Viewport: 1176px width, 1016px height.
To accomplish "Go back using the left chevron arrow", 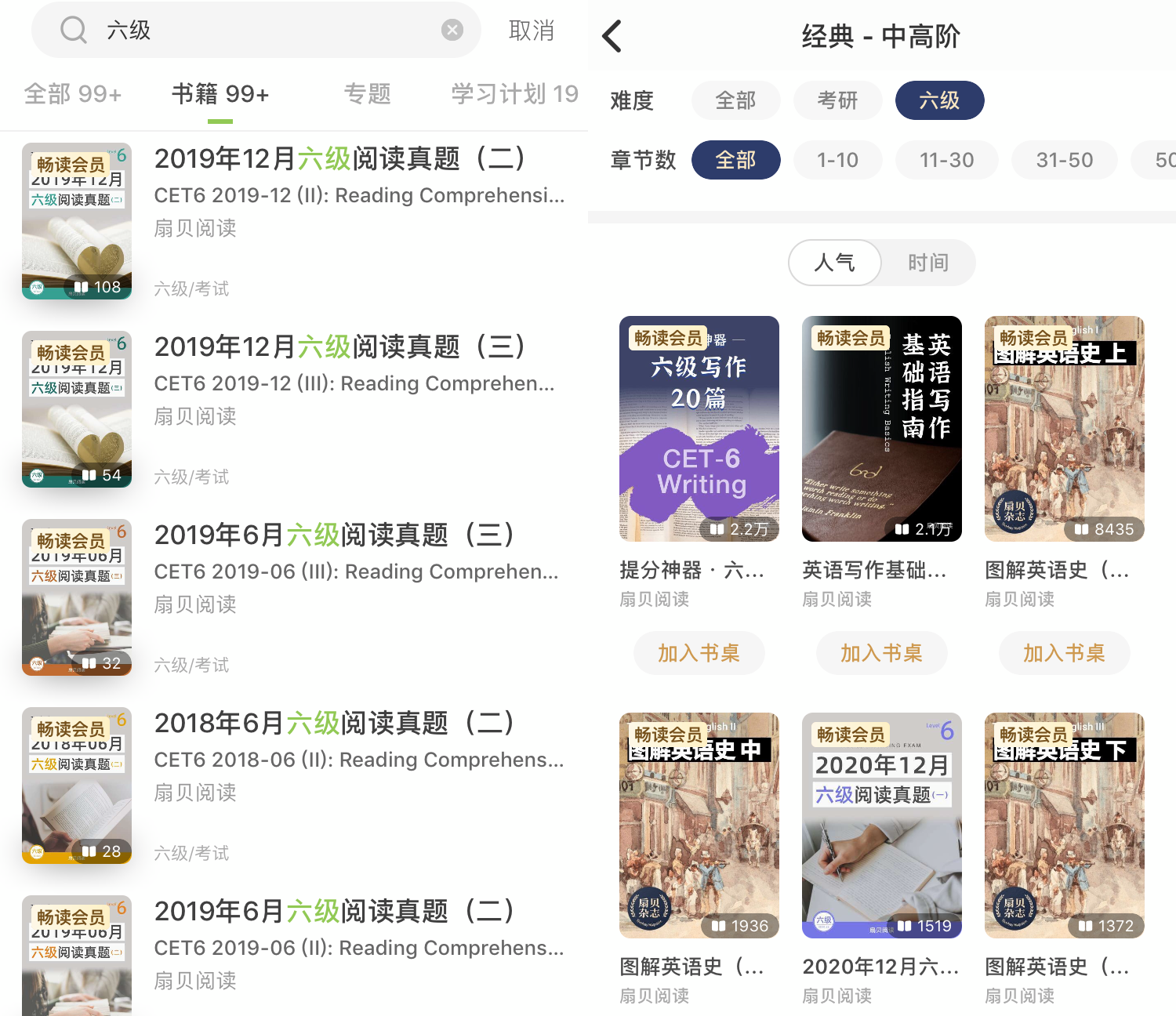I will point(612,36).
